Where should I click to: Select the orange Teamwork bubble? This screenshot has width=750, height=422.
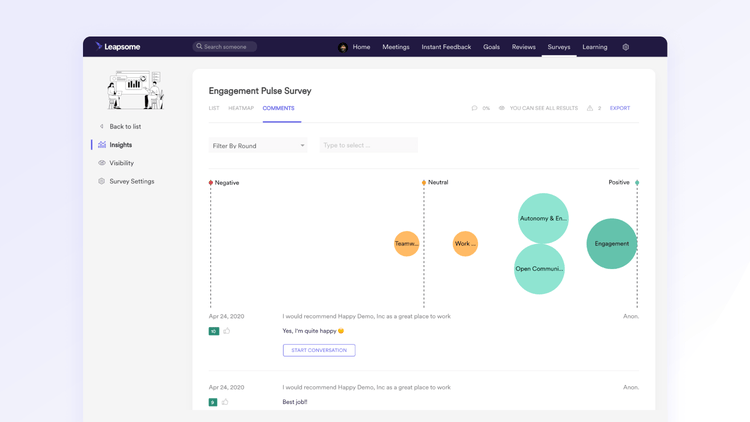coord(407,244)
